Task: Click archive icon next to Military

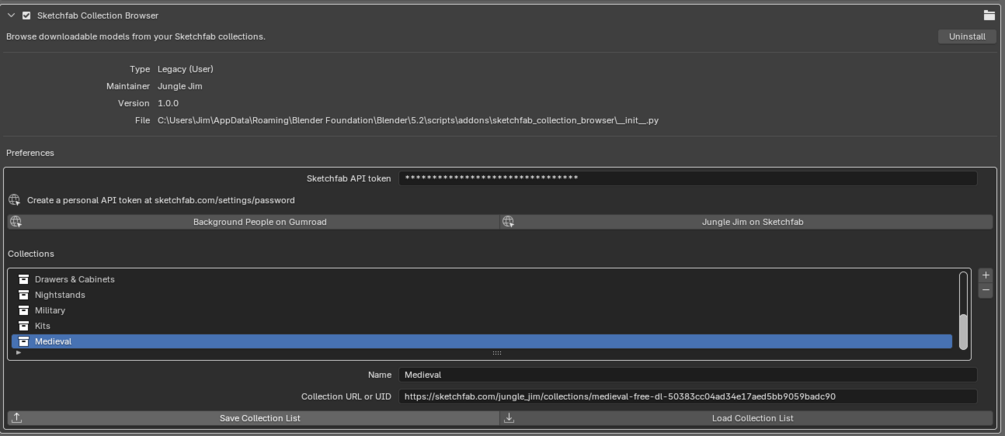Action: pyautogui.click(x=24, y=310)
